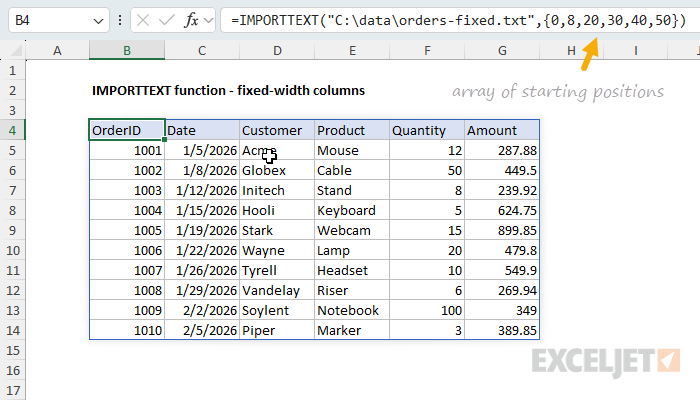Click the Cancel (X) formula icon

click(143, 20)
